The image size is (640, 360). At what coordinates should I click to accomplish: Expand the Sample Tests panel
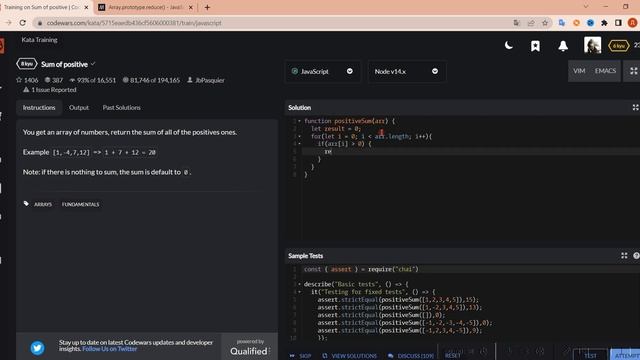click(624, 256)
